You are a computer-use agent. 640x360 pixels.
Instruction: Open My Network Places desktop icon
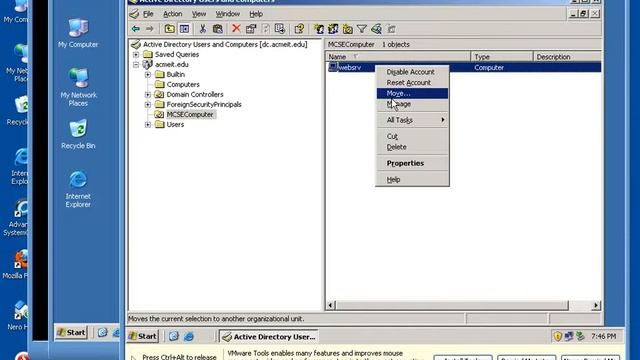[78, 87]
